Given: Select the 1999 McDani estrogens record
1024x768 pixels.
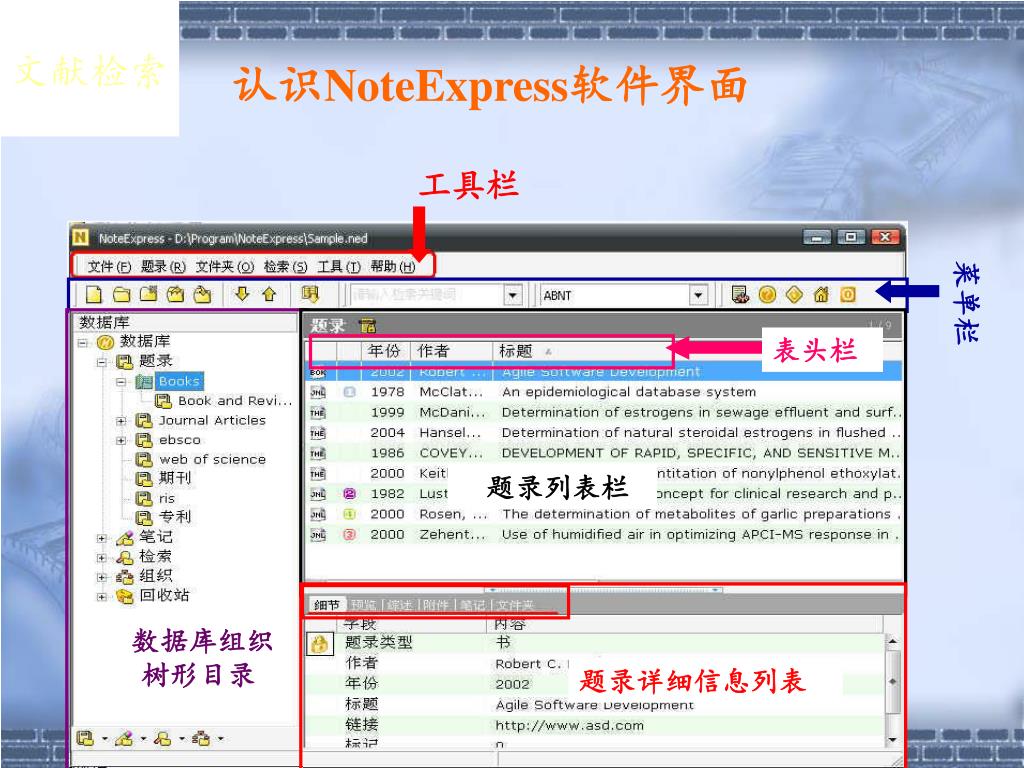Looking at the screenshot, I should [605, 412].
